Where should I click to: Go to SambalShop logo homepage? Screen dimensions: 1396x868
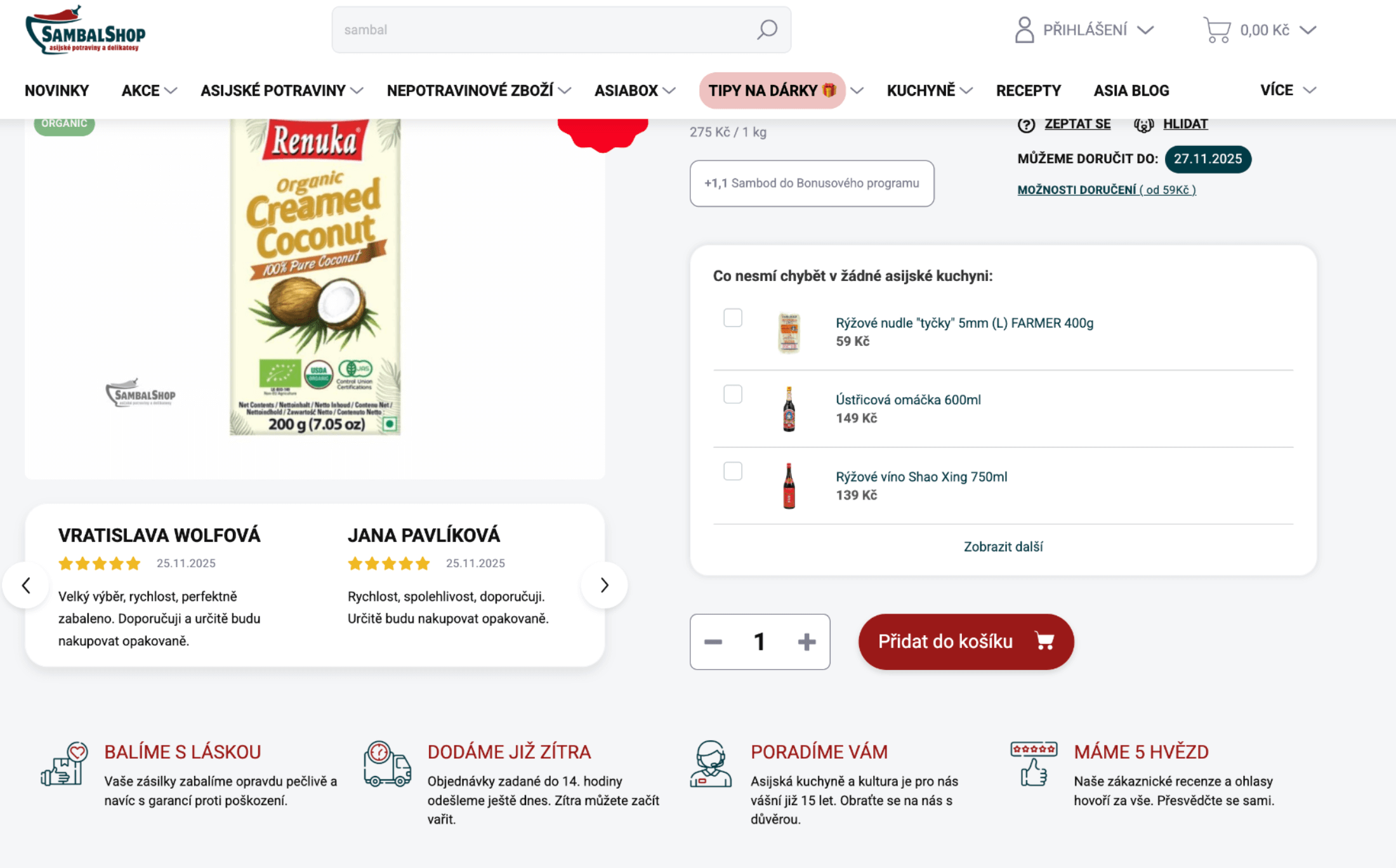85,30
